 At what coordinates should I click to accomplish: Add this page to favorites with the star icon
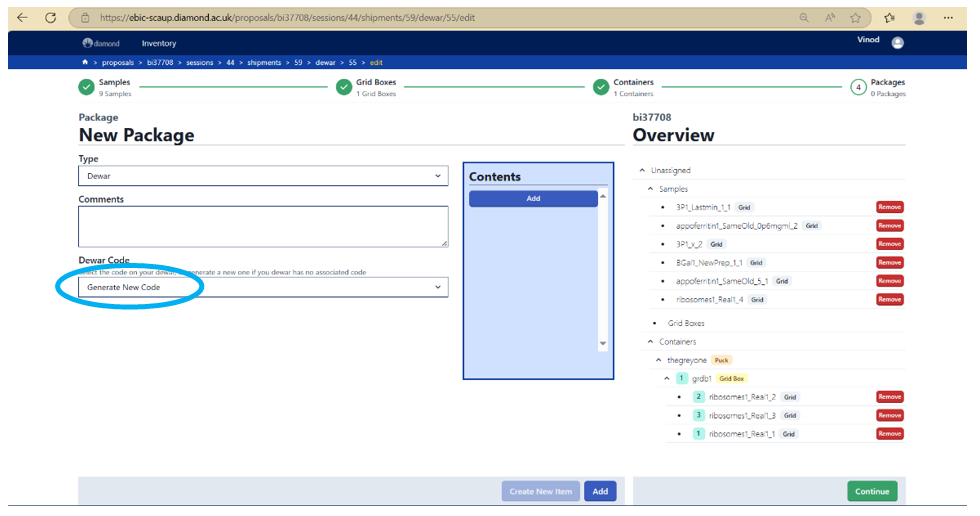pyautogui.click(x=856, y=17)
